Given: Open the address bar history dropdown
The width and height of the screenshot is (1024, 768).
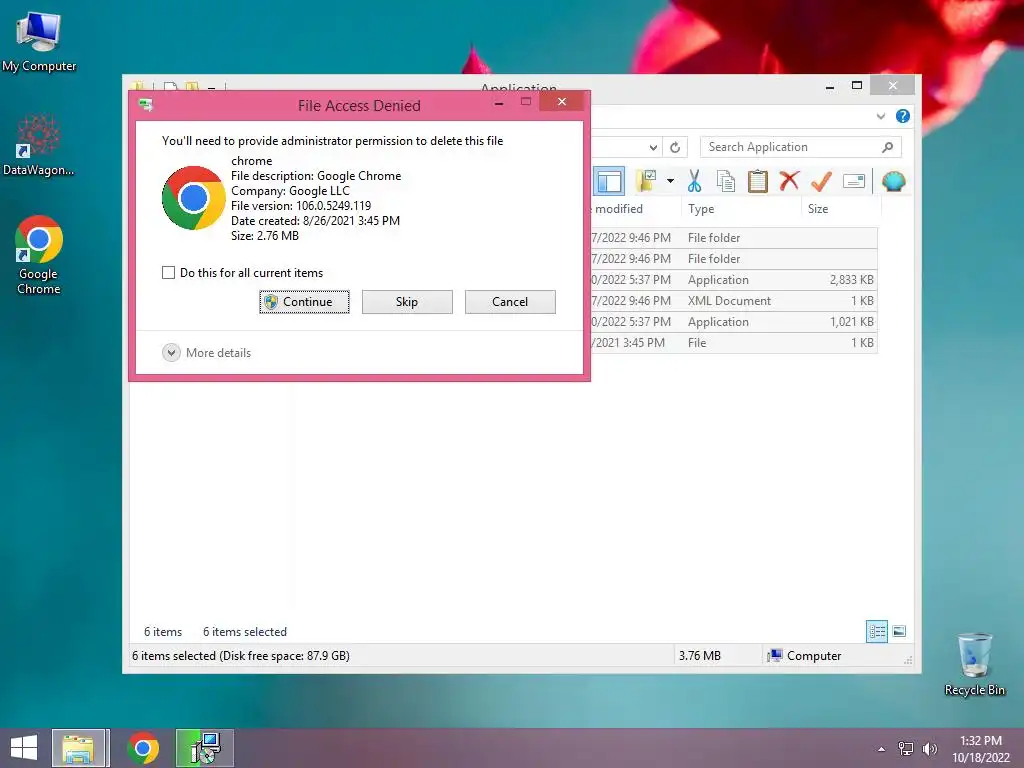Looking at the screenshot, I should pyautogui.click(x=652, y=148).
